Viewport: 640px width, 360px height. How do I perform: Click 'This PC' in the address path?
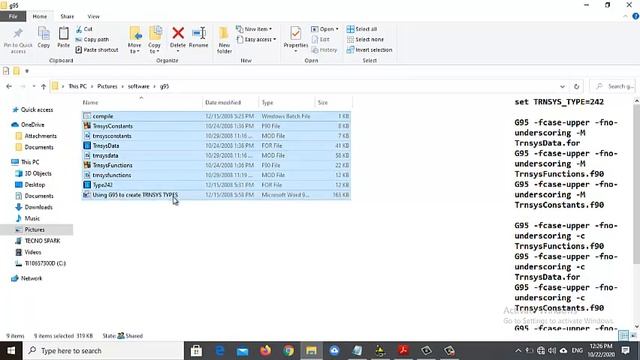[78, 87]
